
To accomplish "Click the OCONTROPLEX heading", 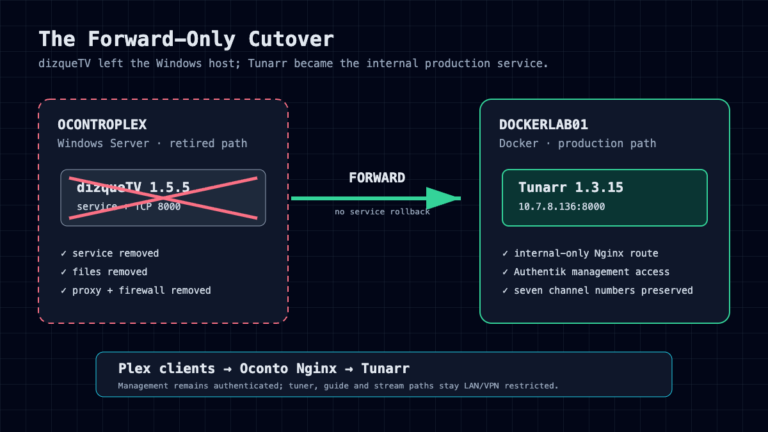I will coord(102,124).
